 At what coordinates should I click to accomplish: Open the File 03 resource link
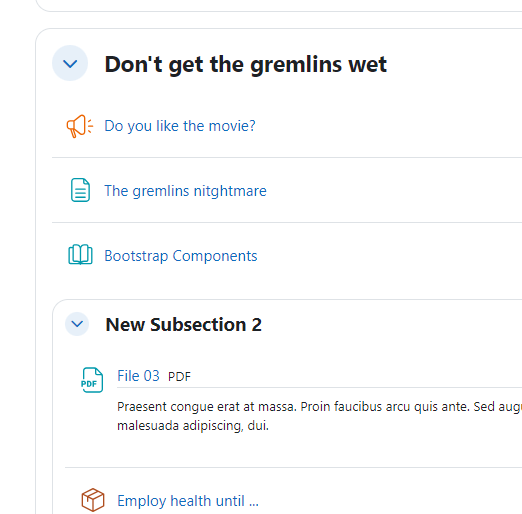pyautogui.click(x=138, y=376)
